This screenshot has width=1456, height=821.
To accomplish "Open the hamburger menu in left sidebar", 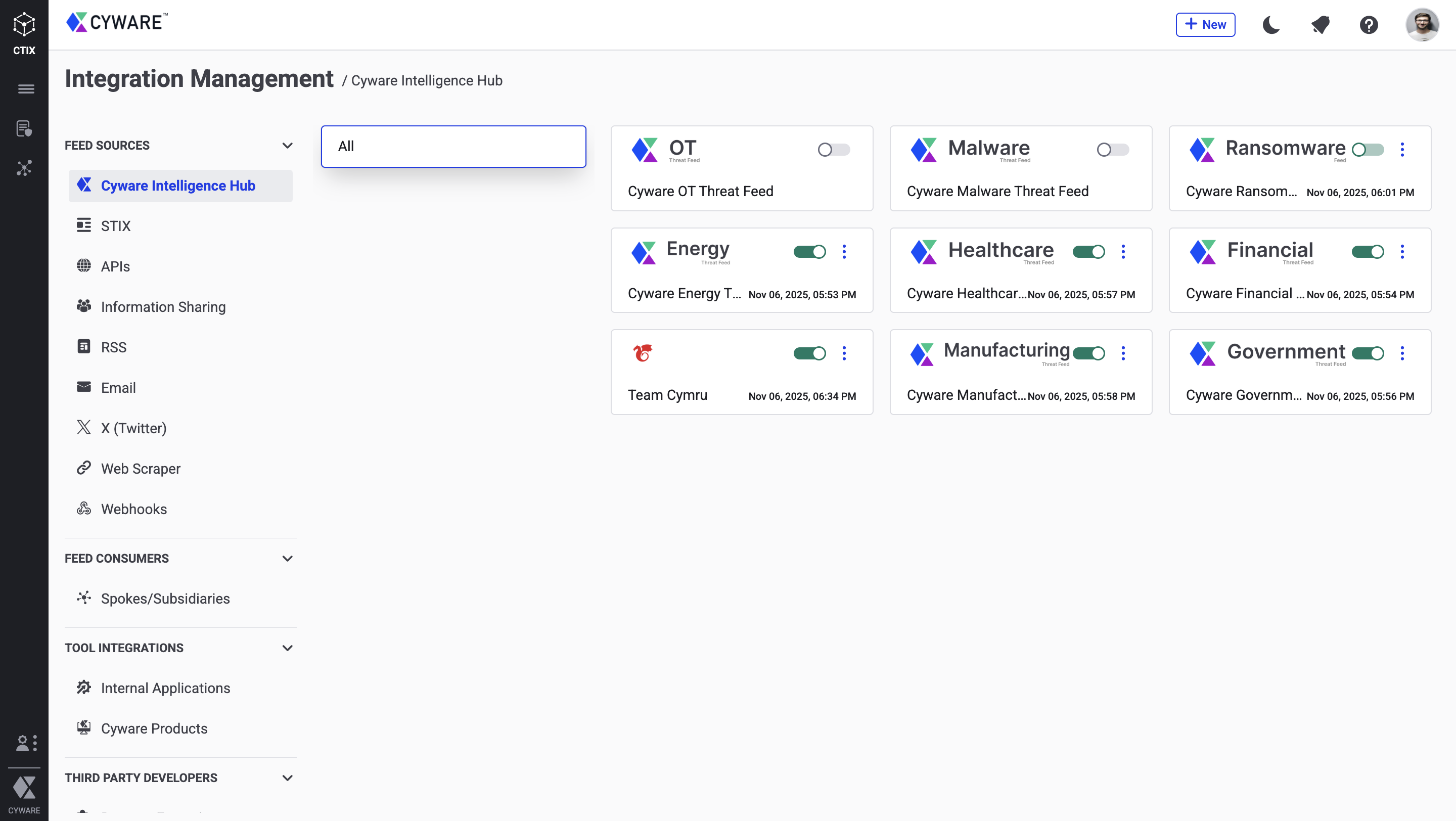I will pyautogui.click(x=25, y=88).
